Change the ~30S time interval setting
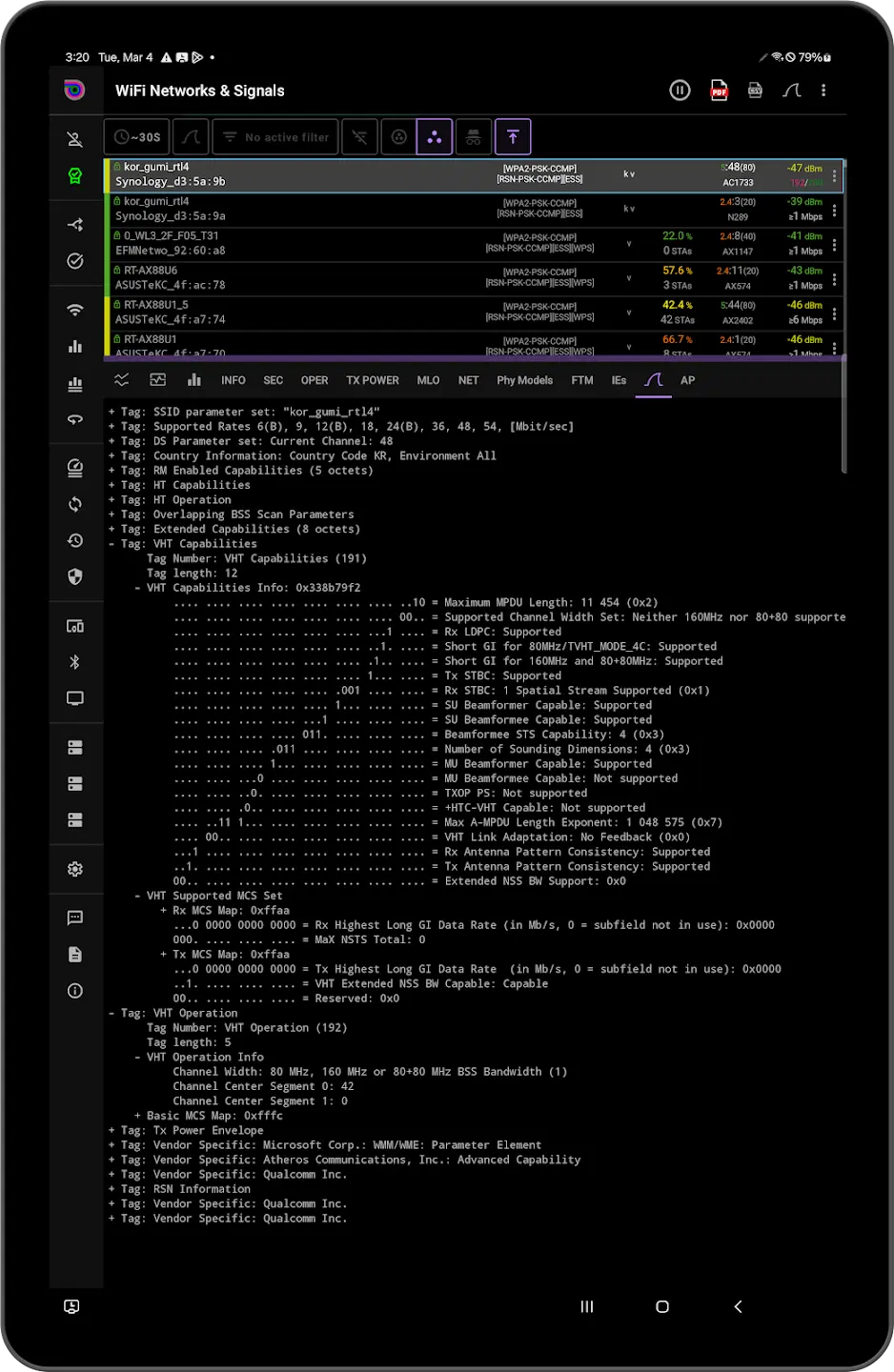 [x=137, y=137]
